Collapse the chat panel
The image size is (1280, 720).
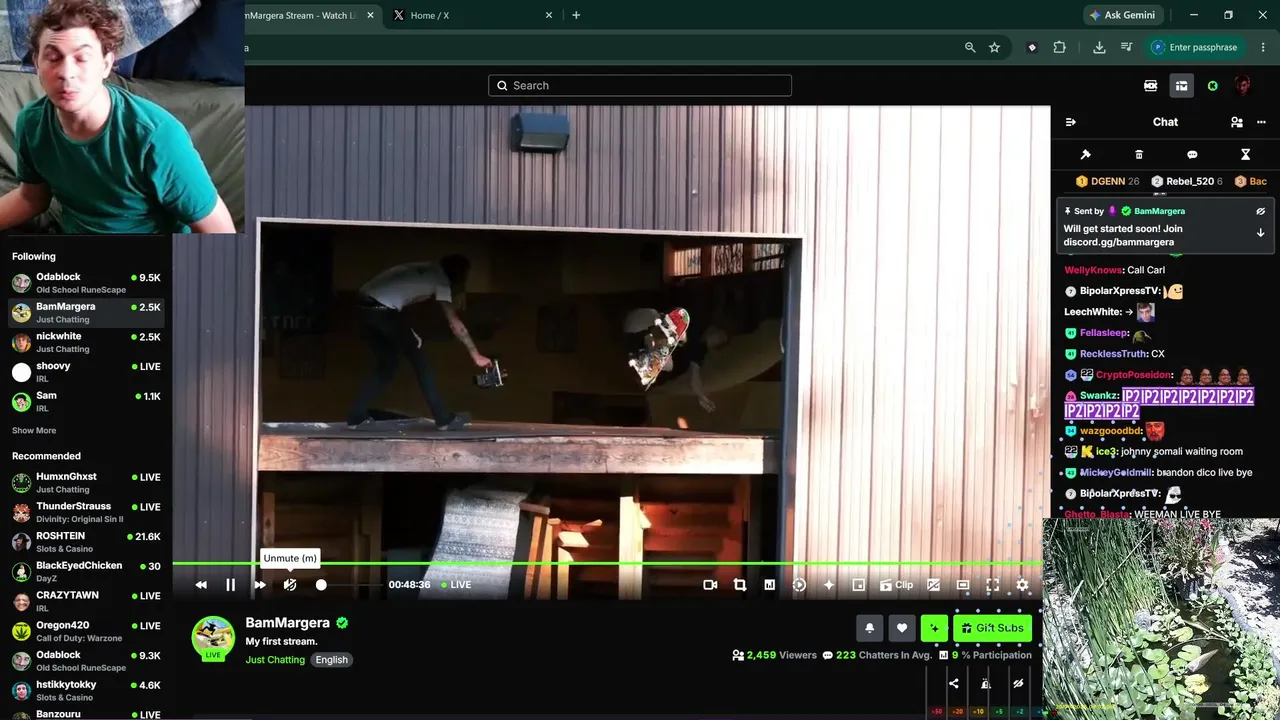coord(1071,122)
